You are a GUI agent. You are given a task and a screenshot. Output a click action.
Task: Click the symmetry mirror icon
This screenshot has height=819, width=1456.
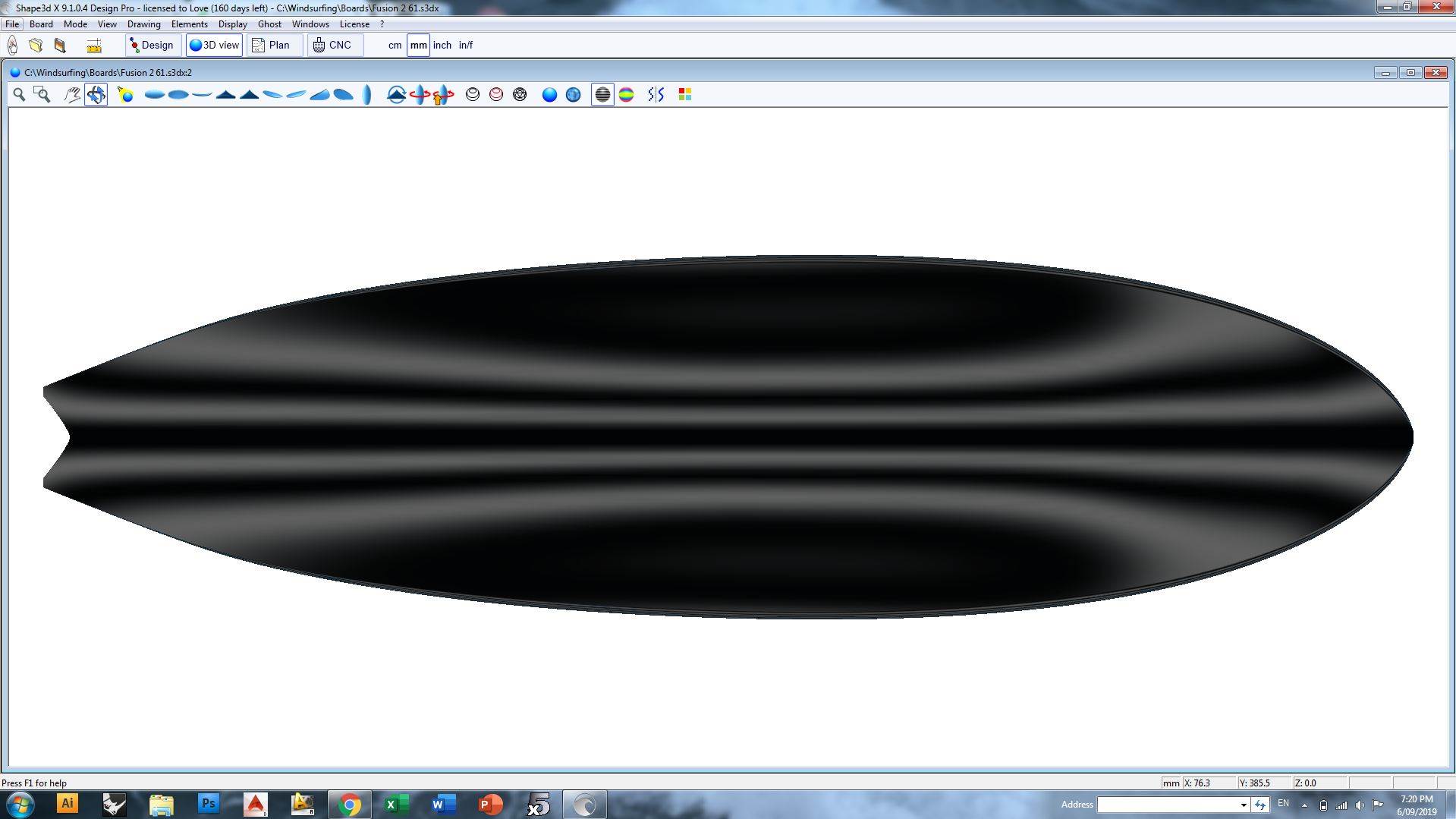click(x=656, y=94)
